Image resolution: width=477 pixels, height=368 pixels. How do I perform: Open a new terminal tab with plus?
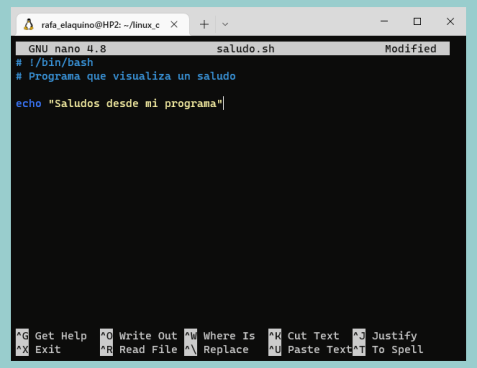tap(204, 24)
